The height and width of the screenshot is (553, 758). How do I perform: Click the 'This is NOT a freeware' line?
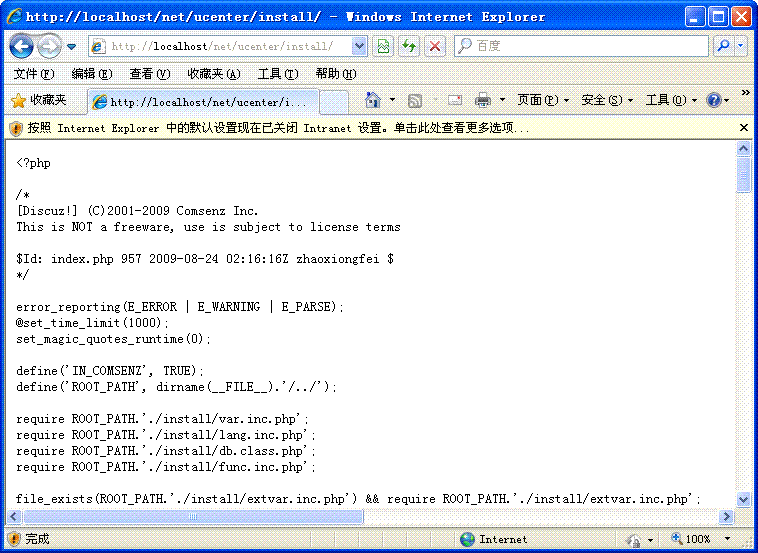(208, 227)
